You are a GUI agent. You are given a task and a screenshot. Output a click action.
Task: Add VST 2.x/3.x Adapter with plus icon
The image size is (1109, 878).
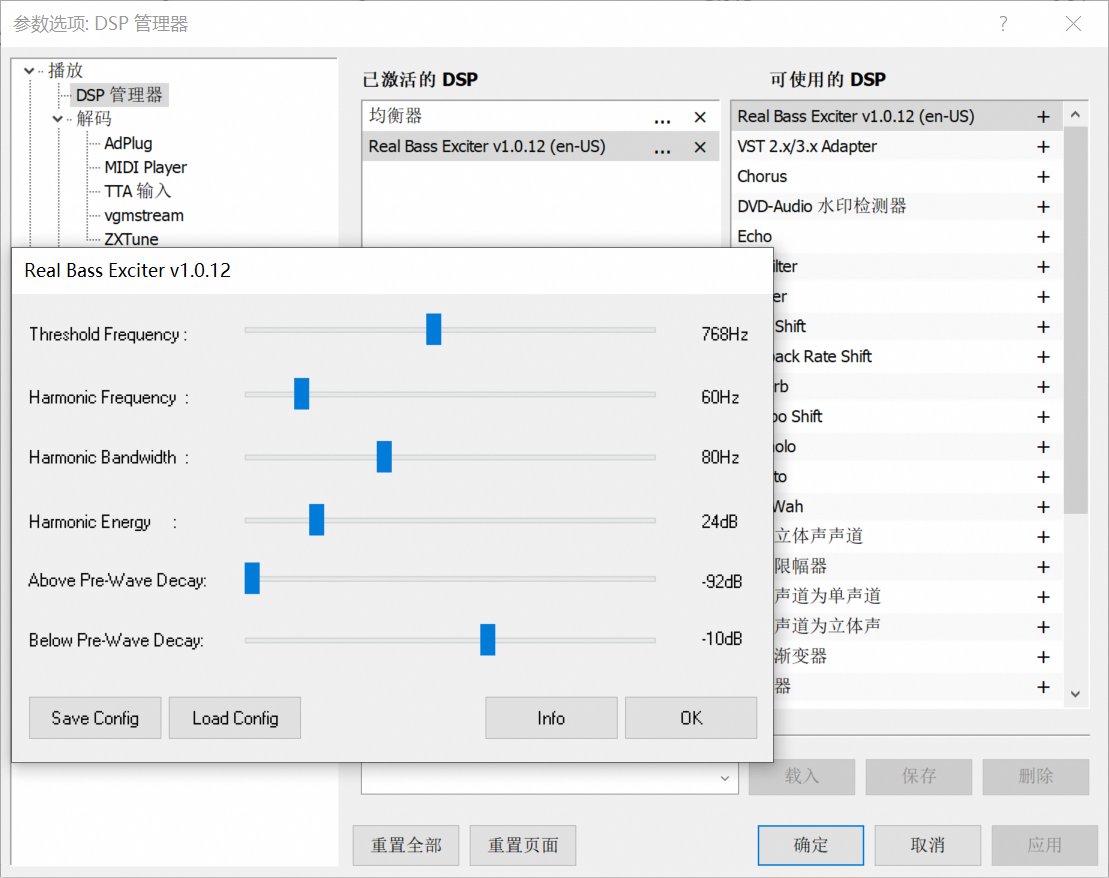coord(1043,146)
